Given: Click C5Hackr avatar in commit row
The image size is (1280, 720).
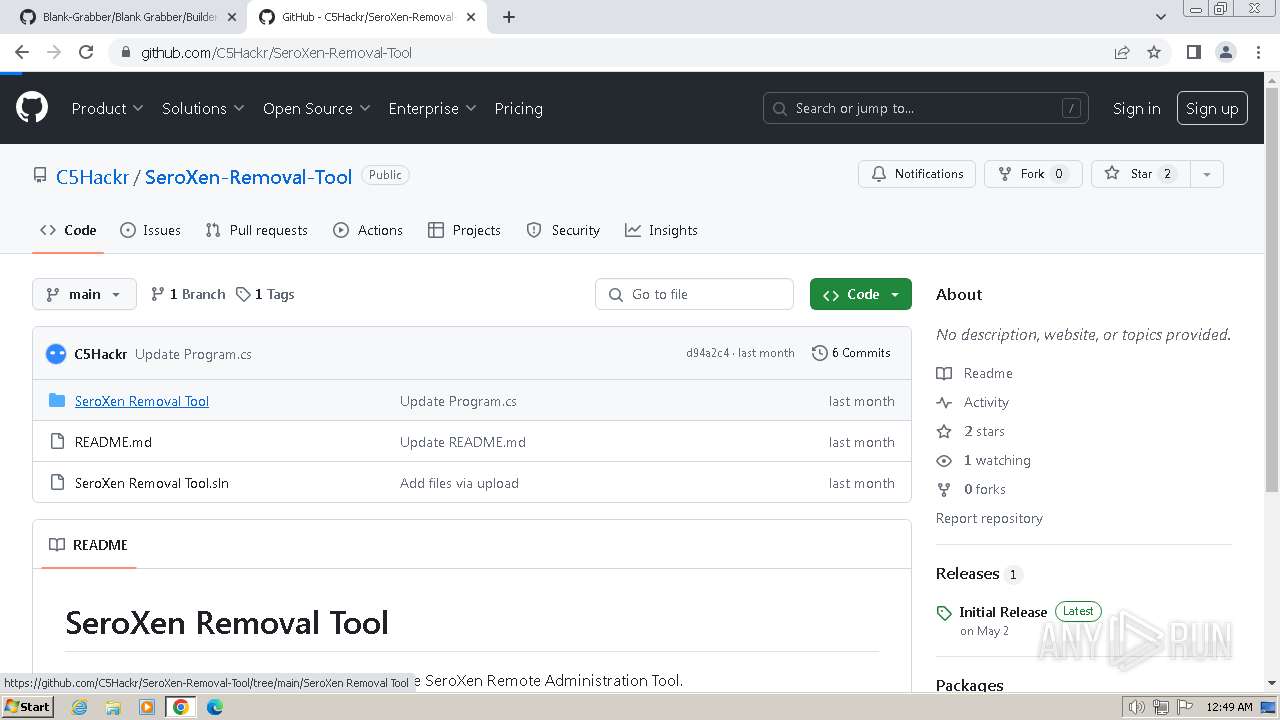Looking at the screenshot, I should (x=56, y=353).
